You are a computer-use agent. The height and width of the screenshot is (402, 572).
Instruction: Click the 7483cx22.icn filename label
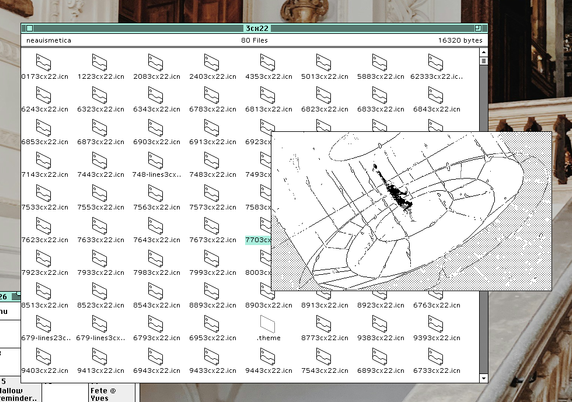(x=212, y=174)
